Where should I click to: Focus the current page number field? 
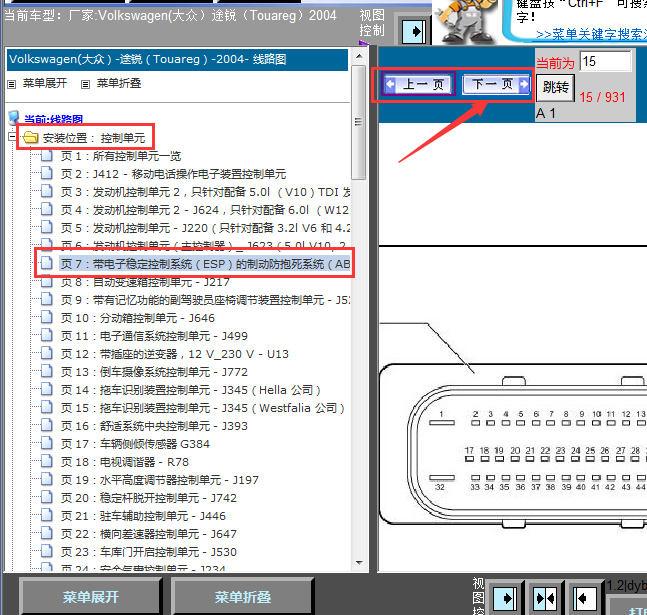click(x=605, y=62)
